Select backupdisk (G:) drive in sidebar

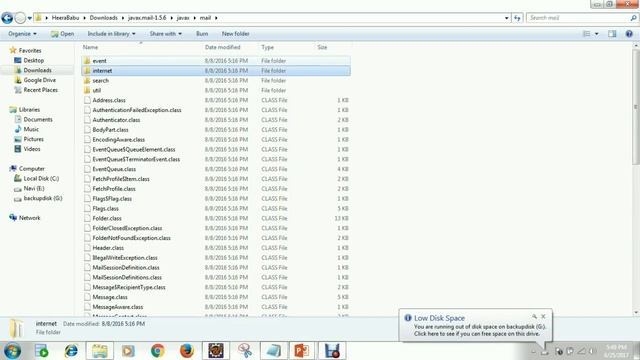(x=43, y=198)
